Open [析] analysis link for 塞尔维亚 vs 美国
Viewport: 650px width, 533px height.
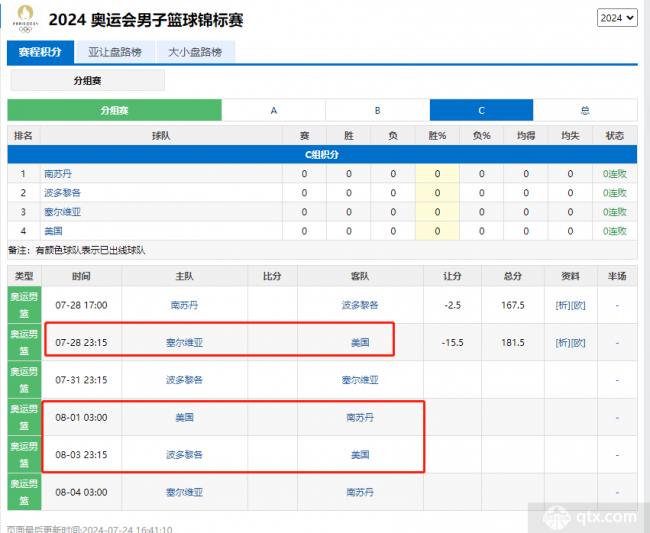[x=563, y=342]
